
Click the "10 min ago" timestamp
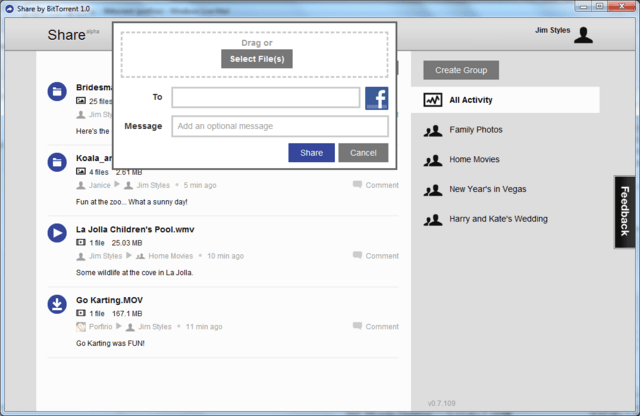[225, 256]
